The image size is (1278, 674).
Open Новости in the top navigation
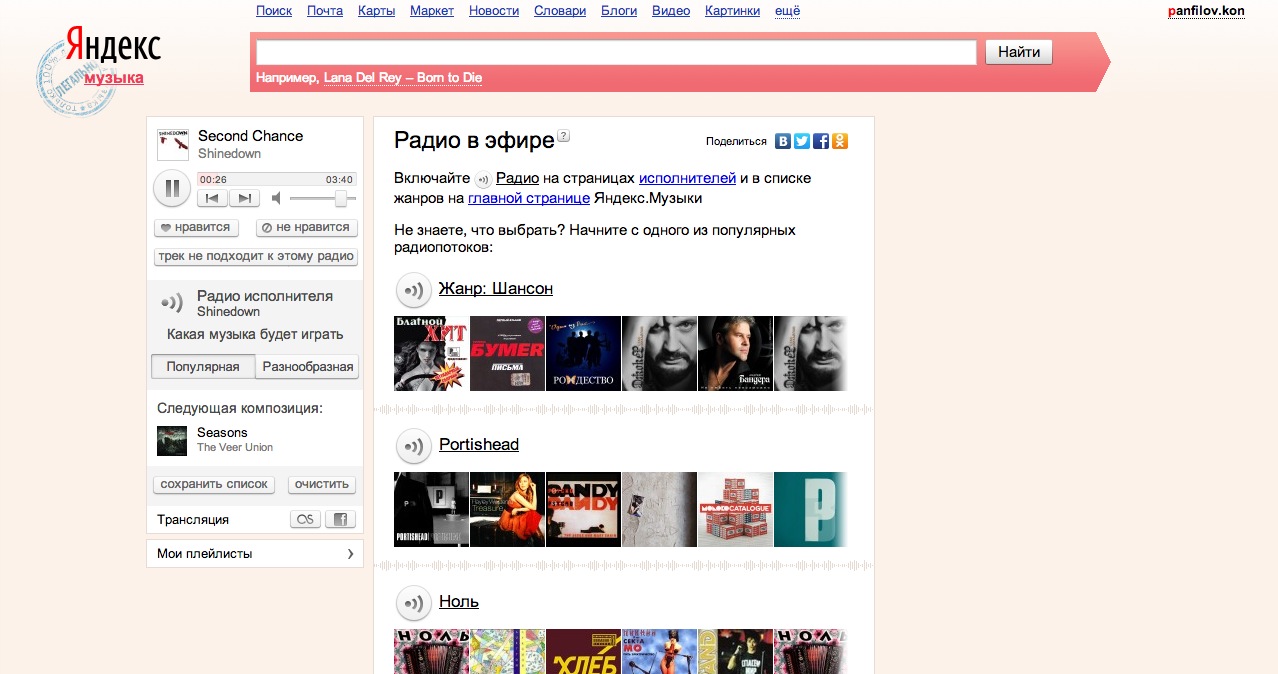click(494, 11)
